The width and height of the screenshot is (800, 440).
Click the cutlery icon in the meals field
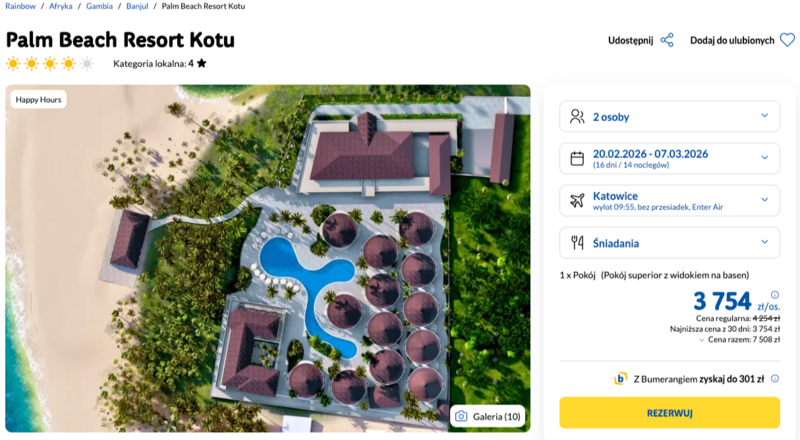[577, 242]
